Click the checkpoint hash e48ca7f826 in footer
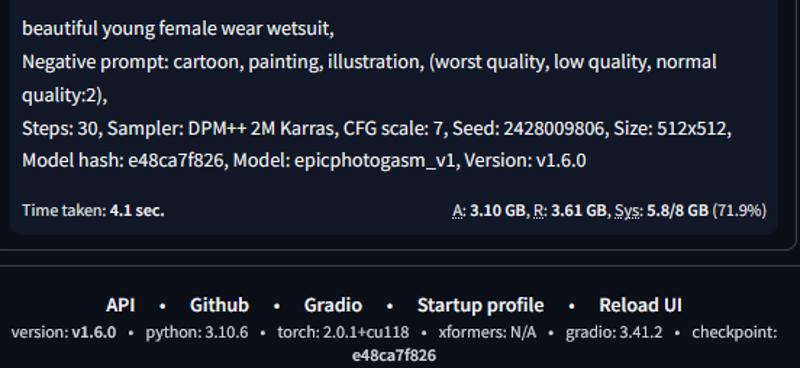Screen dimensions: 800x368 (x=394, y=355)
